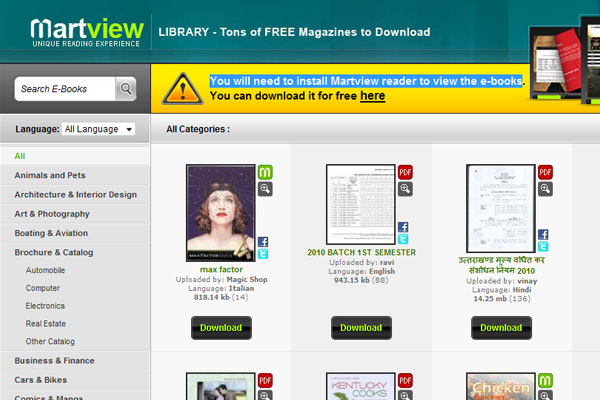
Task: Open the Language dropdown
Action: (x=98, y=129)
